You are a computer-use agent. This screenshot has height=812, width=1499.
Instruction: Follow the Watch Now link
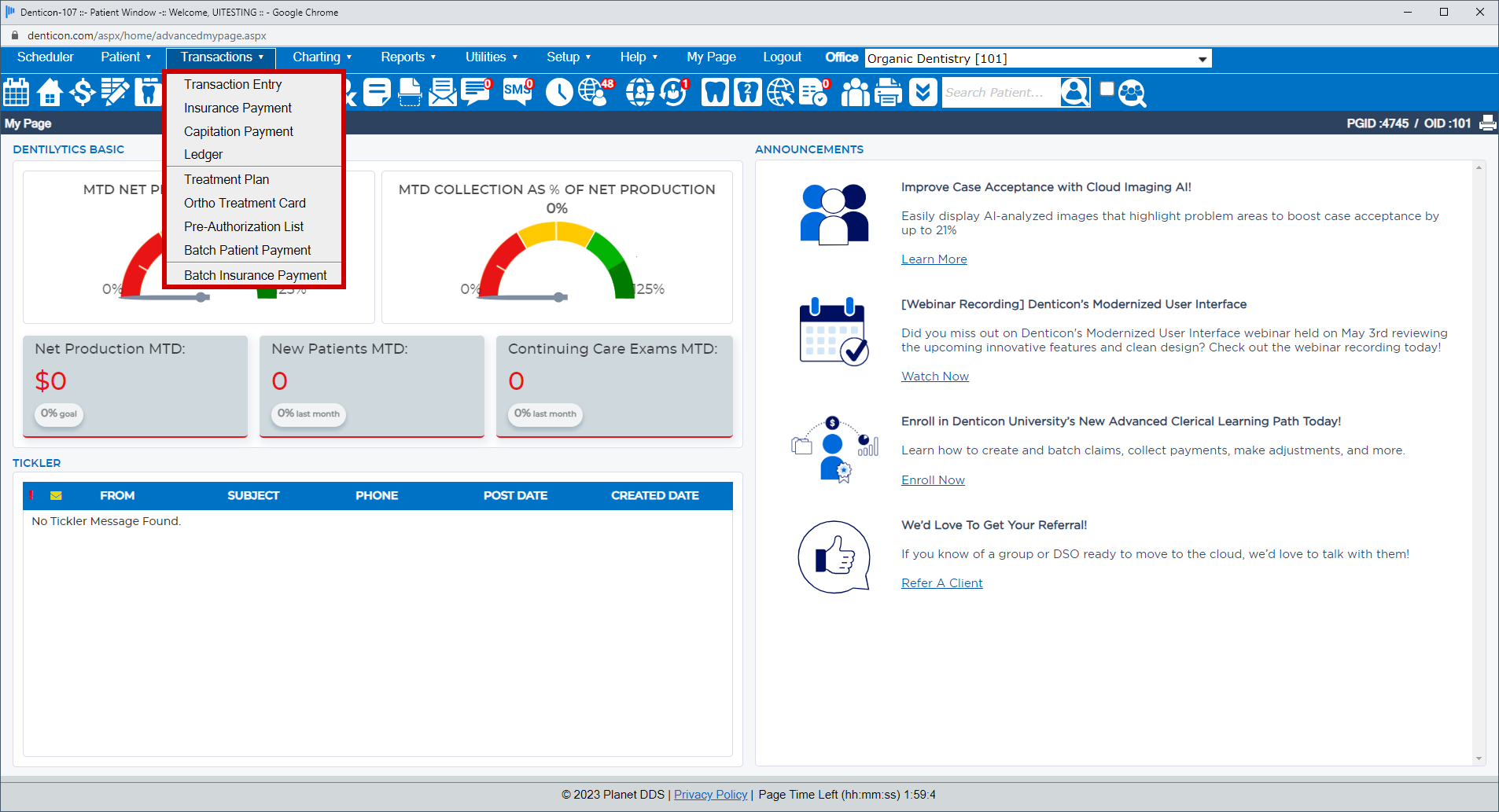point(934,377)
